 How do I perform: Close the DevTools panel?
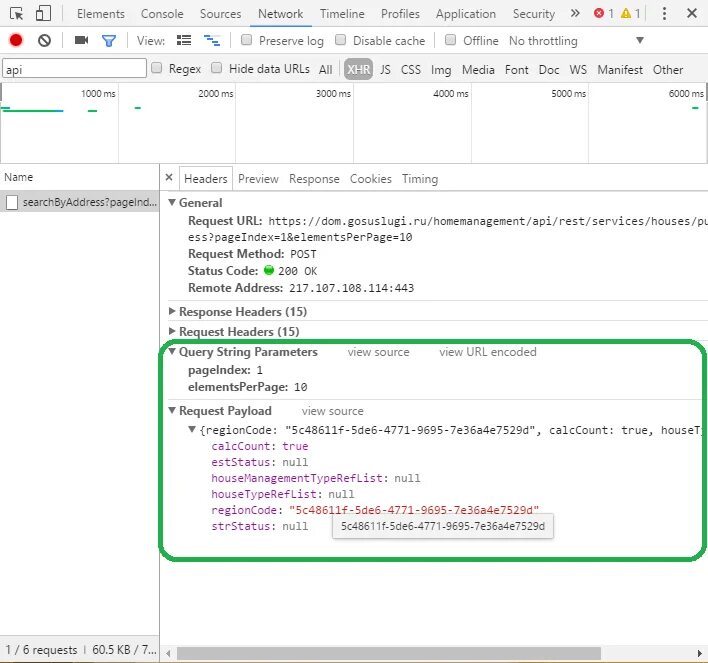point(692,14)
